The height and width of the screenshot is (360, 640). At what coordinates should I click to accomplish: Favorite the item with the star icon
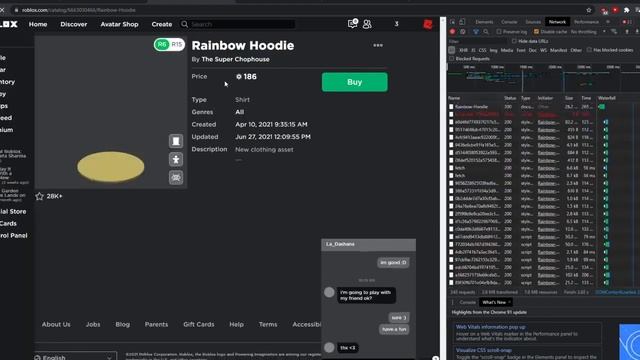[x=40, y=196]
